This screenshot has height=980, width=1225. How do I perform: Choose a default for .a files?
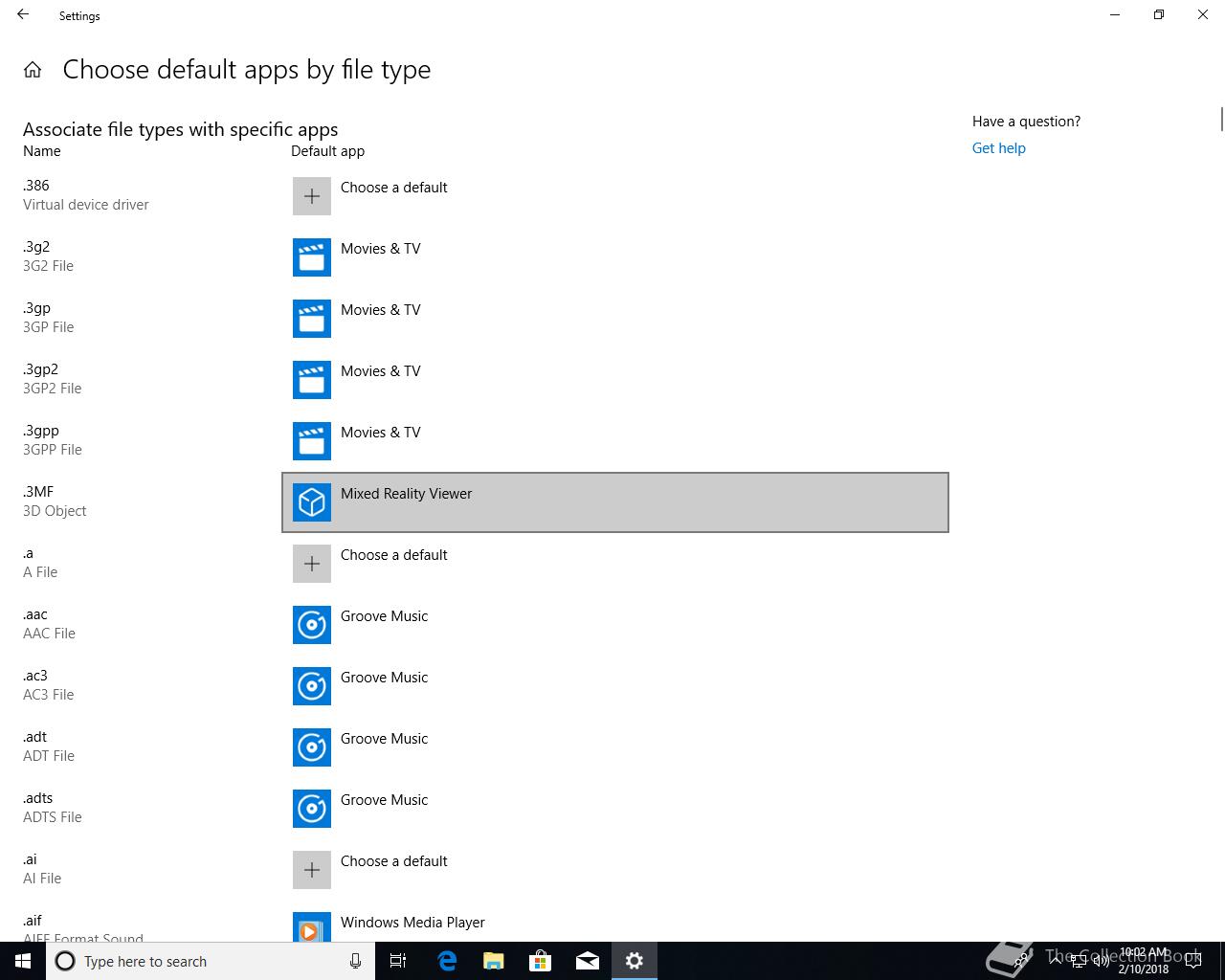pyautogui.click(x=615, y=564)
